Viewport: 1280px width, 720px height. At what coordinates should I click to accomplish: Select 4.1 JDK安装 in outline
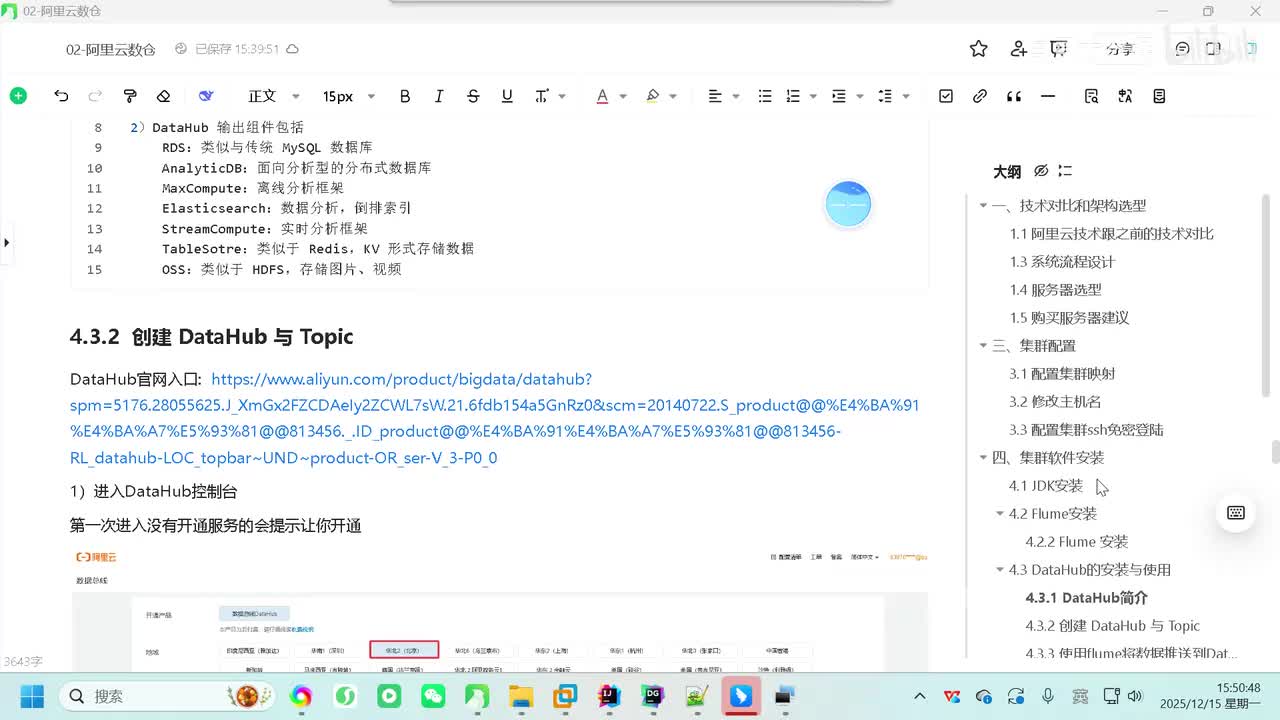(x=1046, y=486)
